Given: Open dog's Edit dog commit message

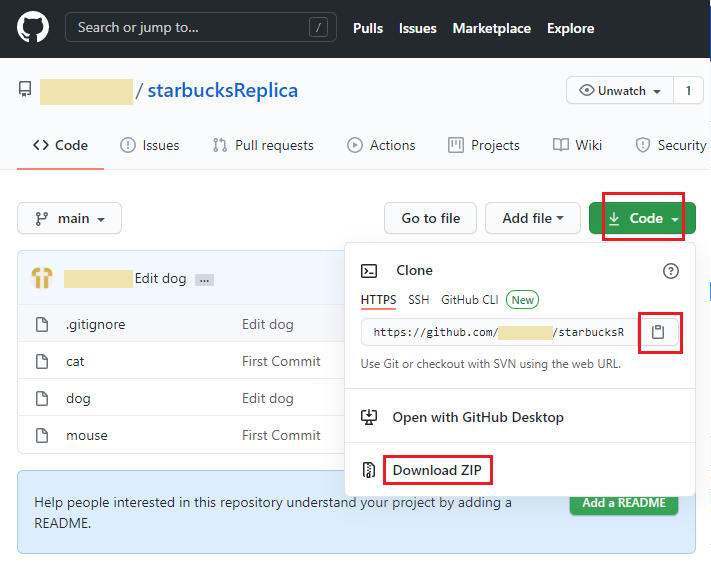Looking at the screenshot, I should [268, 399].
